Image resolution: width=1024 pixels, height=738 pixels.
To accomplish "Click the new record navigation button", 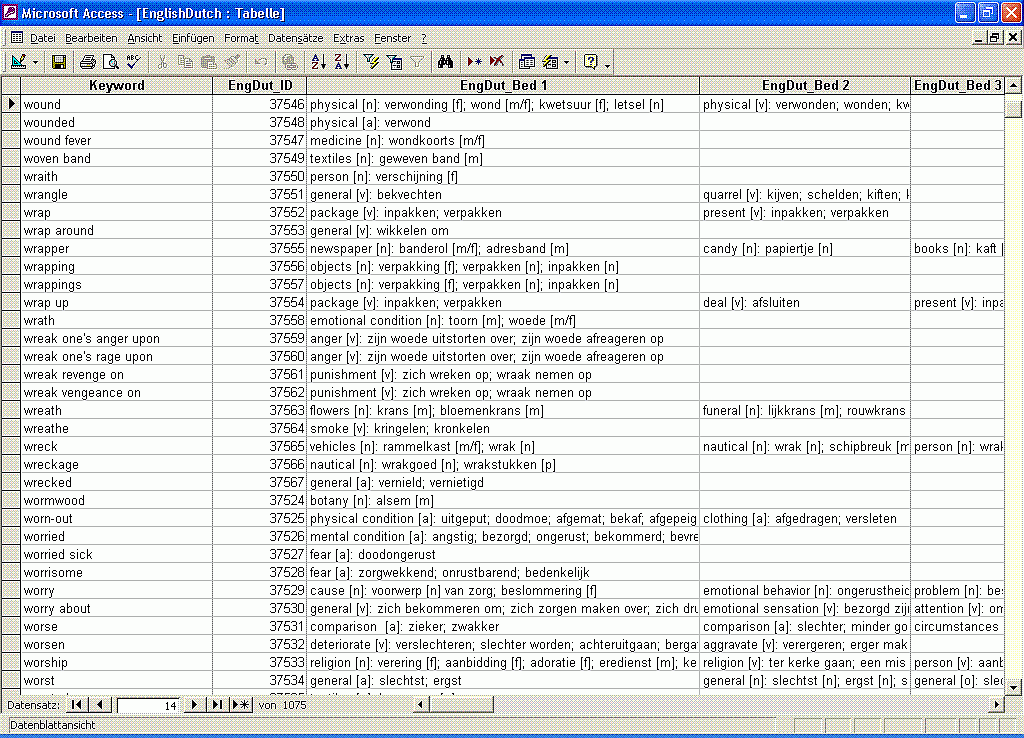I will tap(240, 705).
